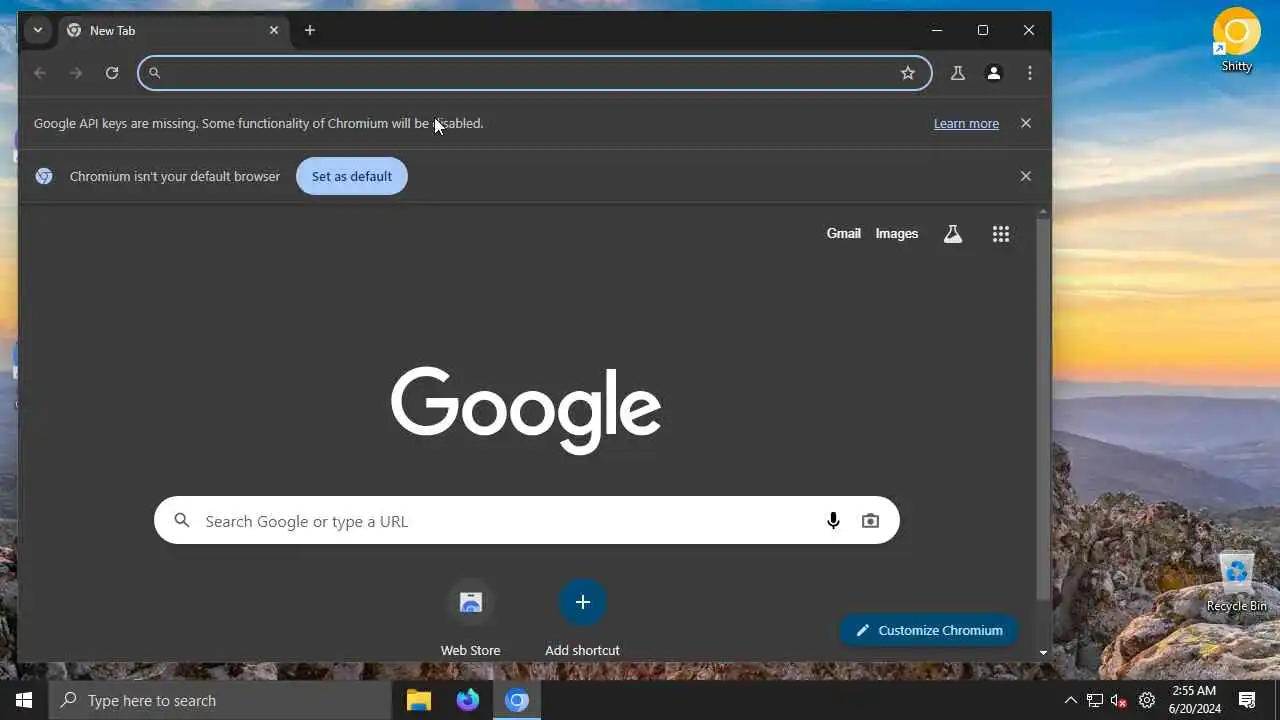Start voice search with microphone icon
This screenshot has width=1280, height=720.
click(833, 521)
